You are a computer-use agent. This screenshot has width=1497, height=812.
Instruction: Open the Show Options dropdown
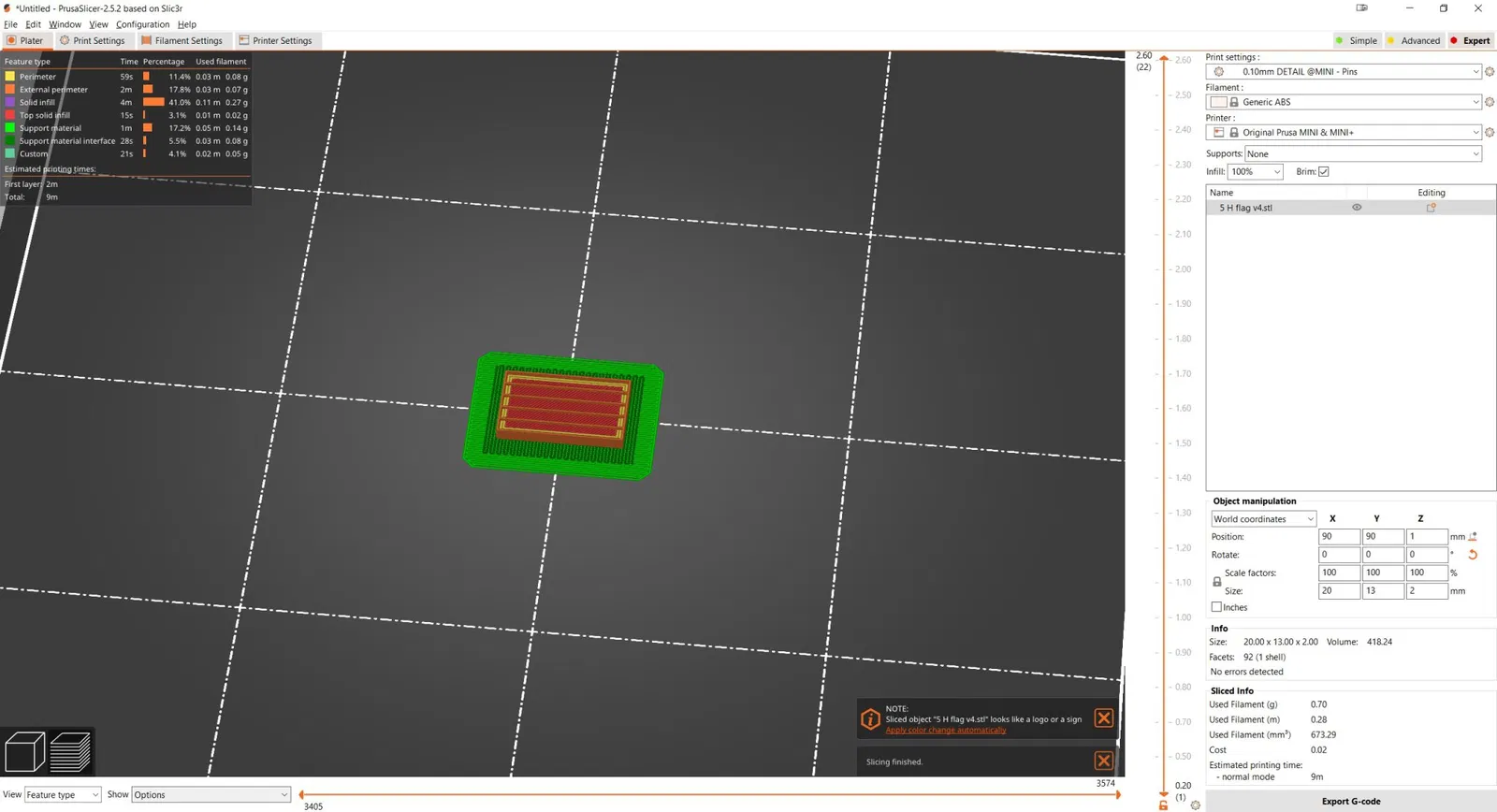[x=211, y=795]
